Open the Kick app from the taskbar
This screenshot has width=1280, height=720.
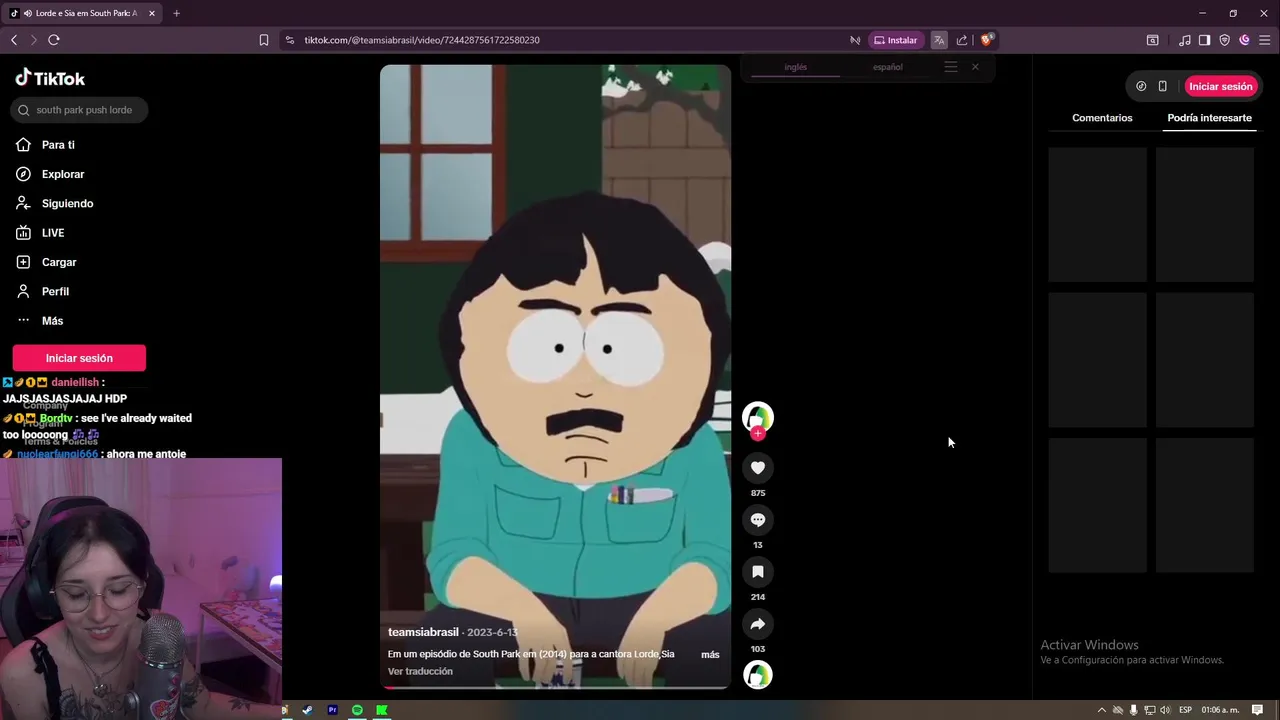click(x=382, y=710)
